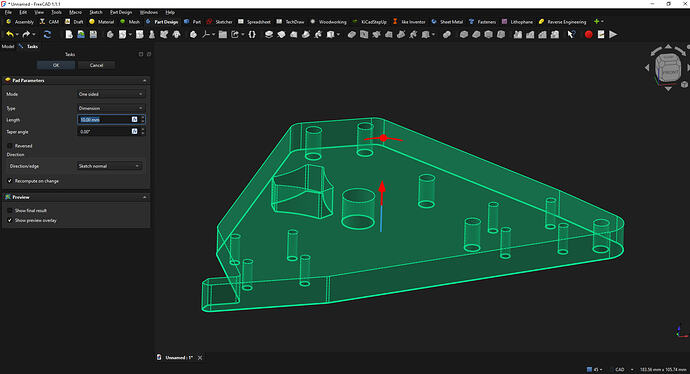Switch to the Sketcher workbench tab
This screenshot has height=374, width=690.
(219, 22)
